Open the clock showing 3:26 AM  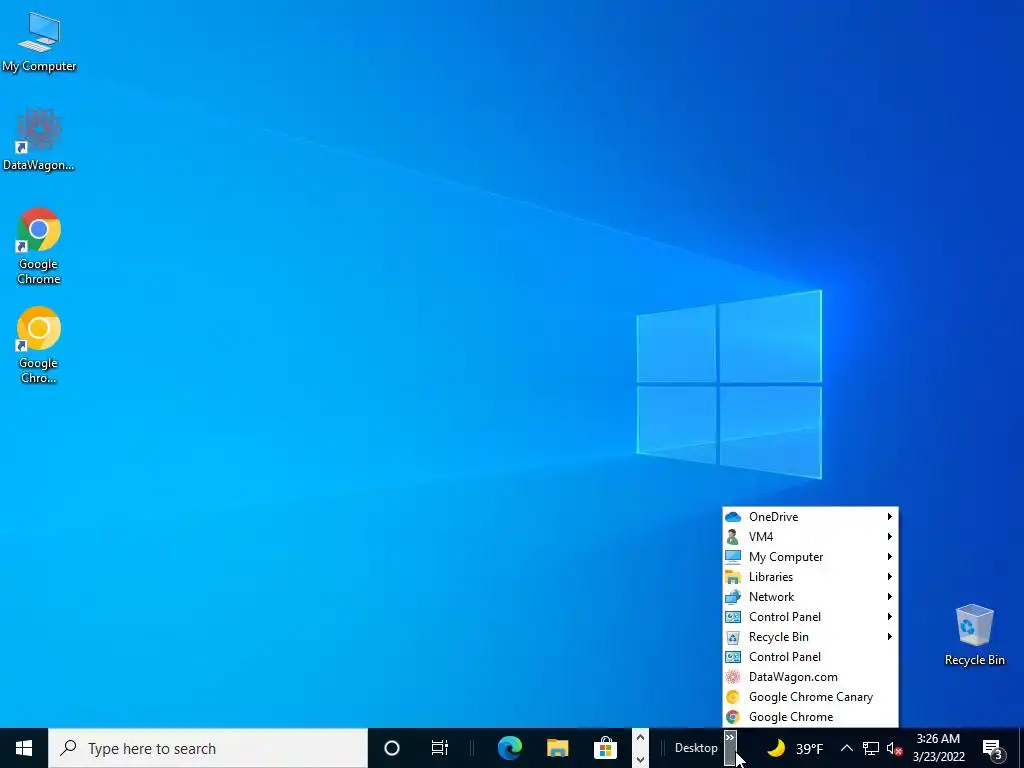(938, 748)
